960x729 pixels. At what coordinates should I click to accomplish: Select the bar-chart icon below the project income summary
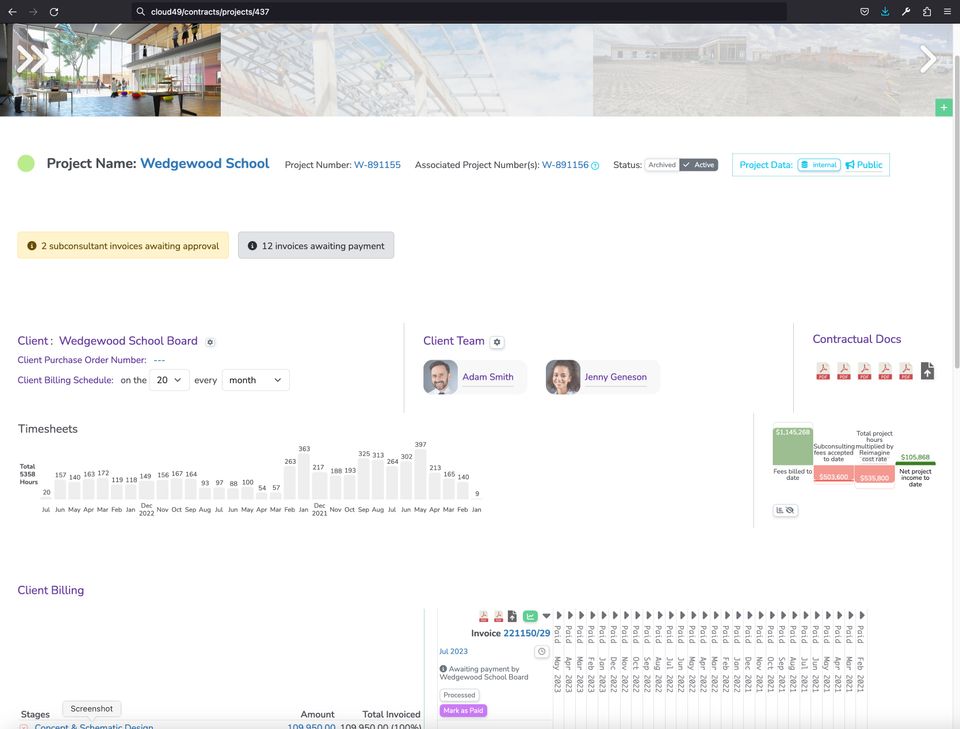point(779,510)
